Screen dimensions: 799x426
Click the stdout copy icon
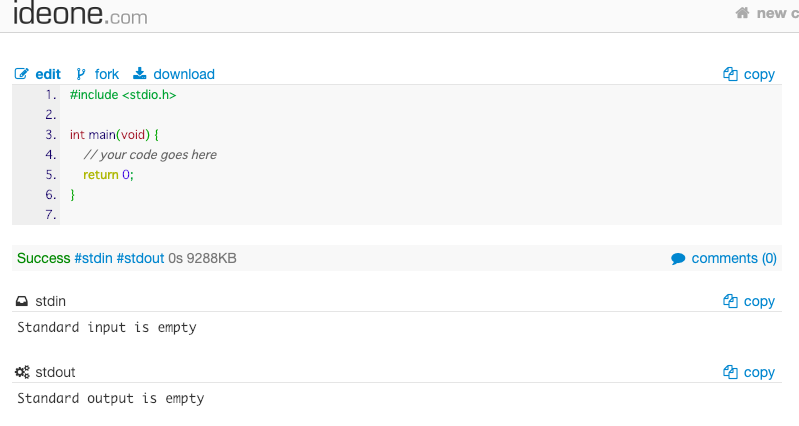click(x=731, y=372)
